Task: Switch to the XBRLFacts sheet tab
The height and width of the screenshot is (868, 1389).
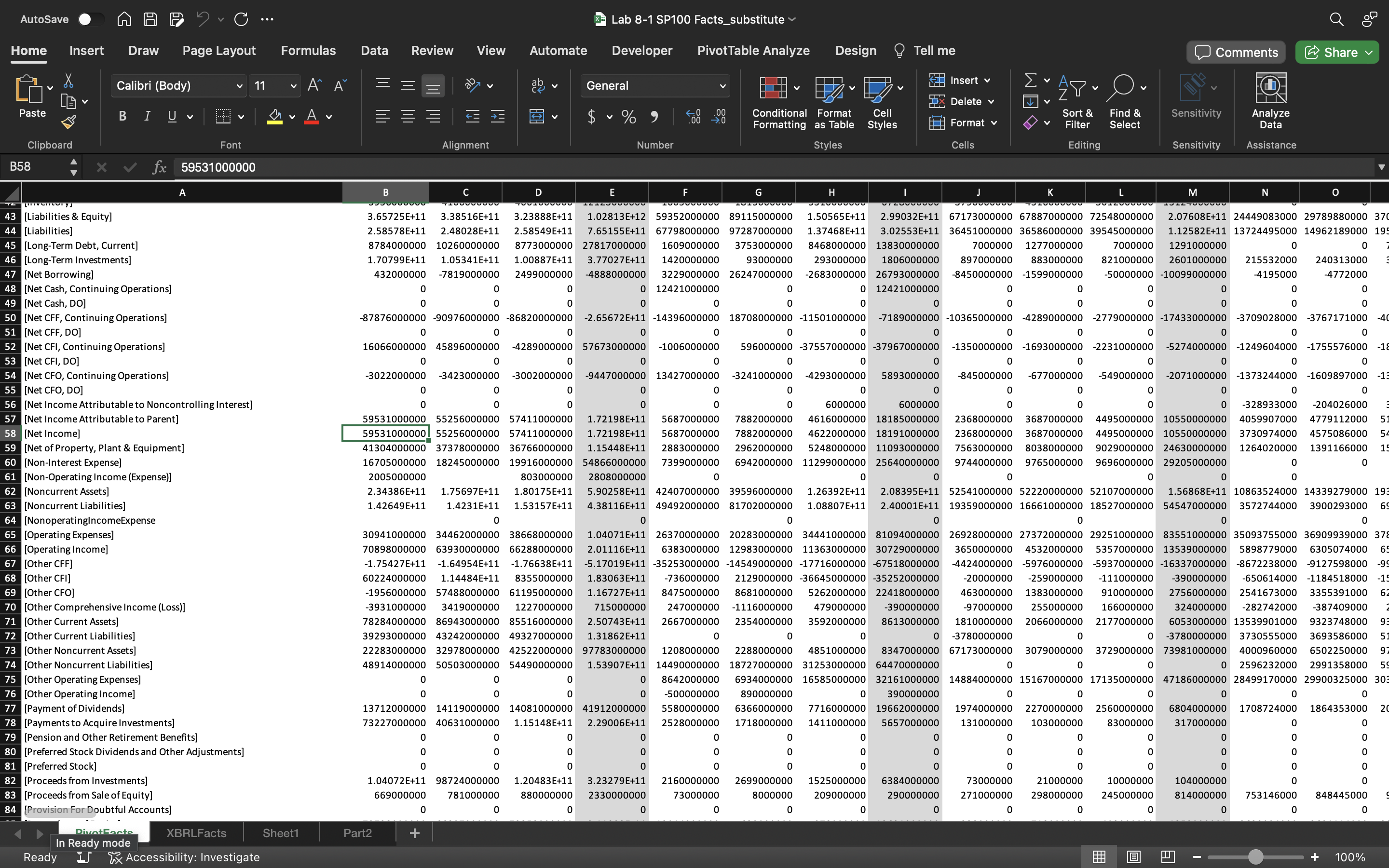Action: (196, 833)
